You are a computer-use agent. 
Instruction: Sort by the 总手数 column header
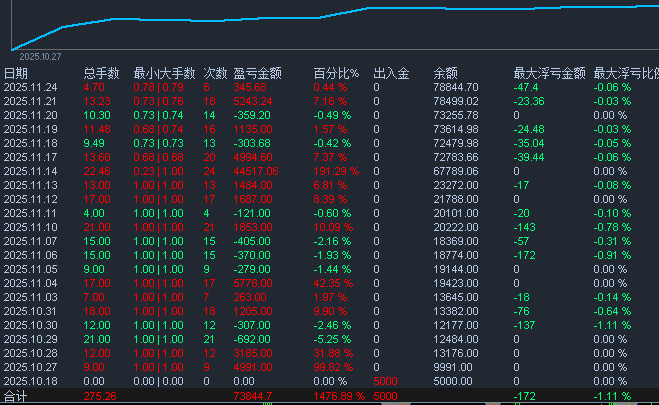[x=101, y=73]
